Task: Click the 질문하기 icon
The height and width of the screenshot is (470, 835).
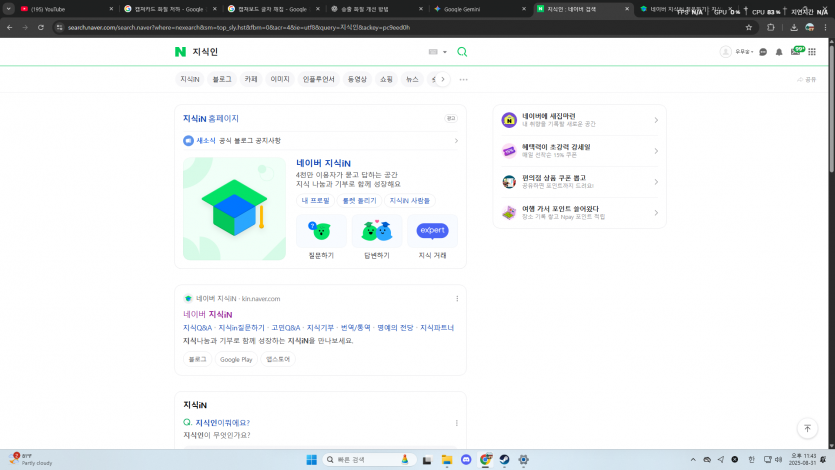Action: tap(321, 232)
